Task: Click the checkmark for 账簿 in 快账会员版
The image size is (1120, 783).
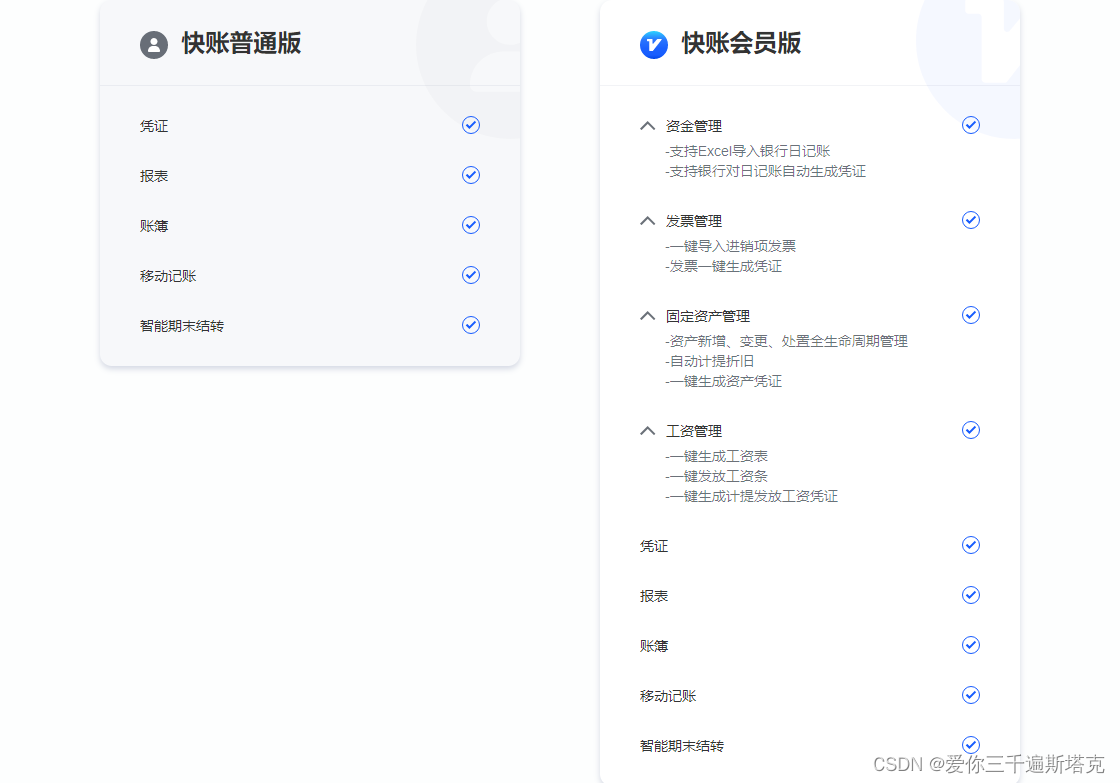Action: (x=971, y=645)
